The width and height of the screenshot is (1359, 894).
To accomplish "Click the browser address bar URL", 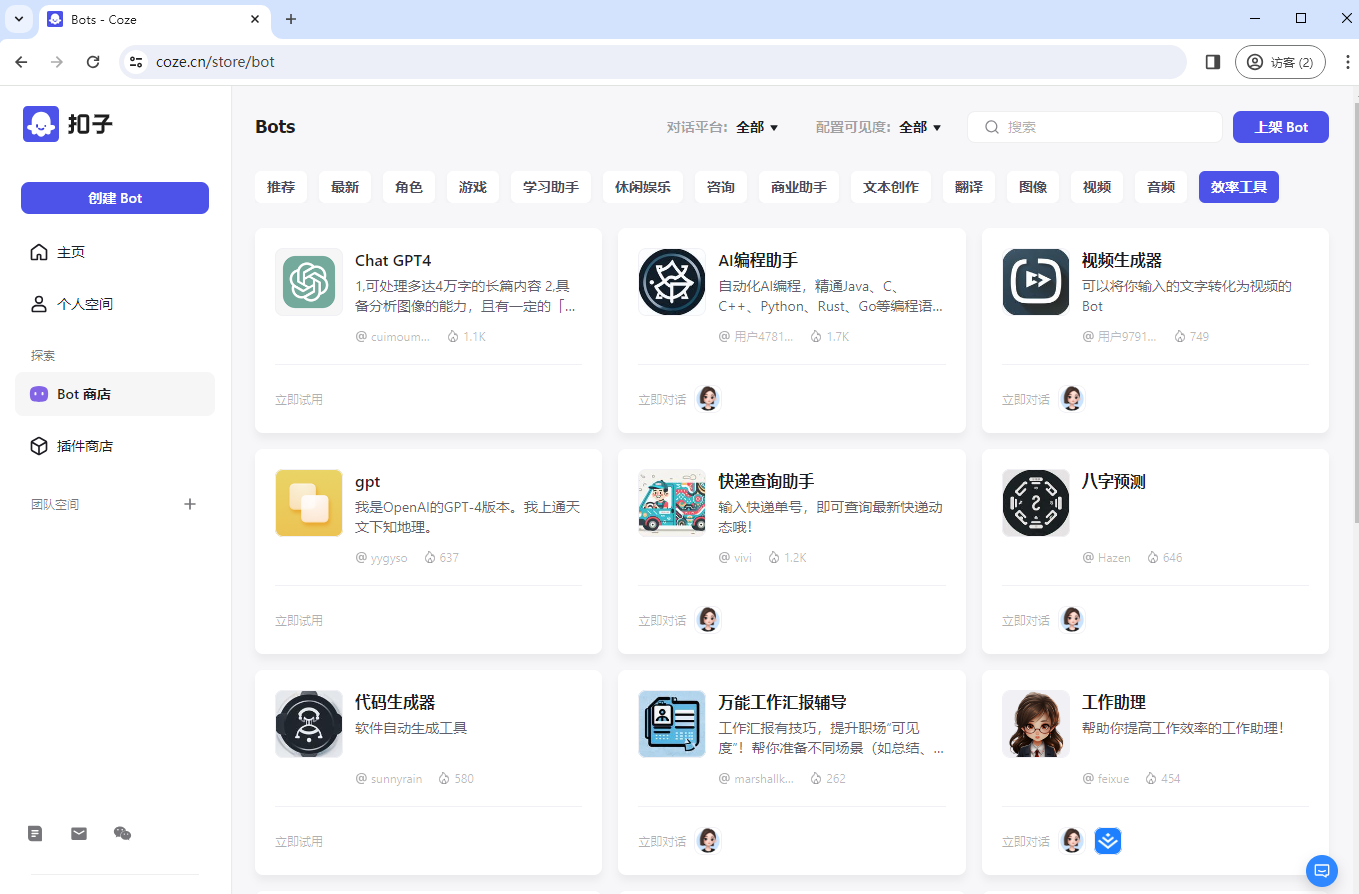I will pos(215,62).
